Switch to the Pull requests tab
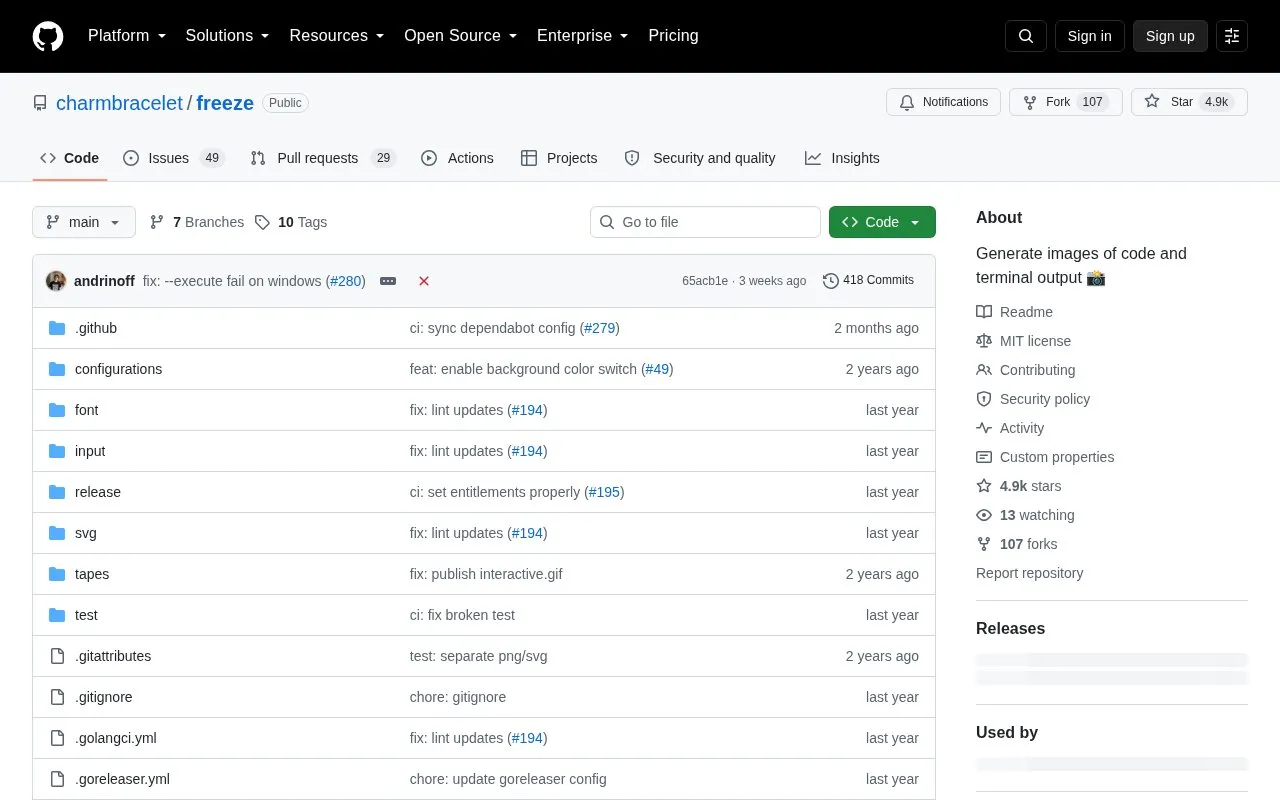 tap(323, 158)
